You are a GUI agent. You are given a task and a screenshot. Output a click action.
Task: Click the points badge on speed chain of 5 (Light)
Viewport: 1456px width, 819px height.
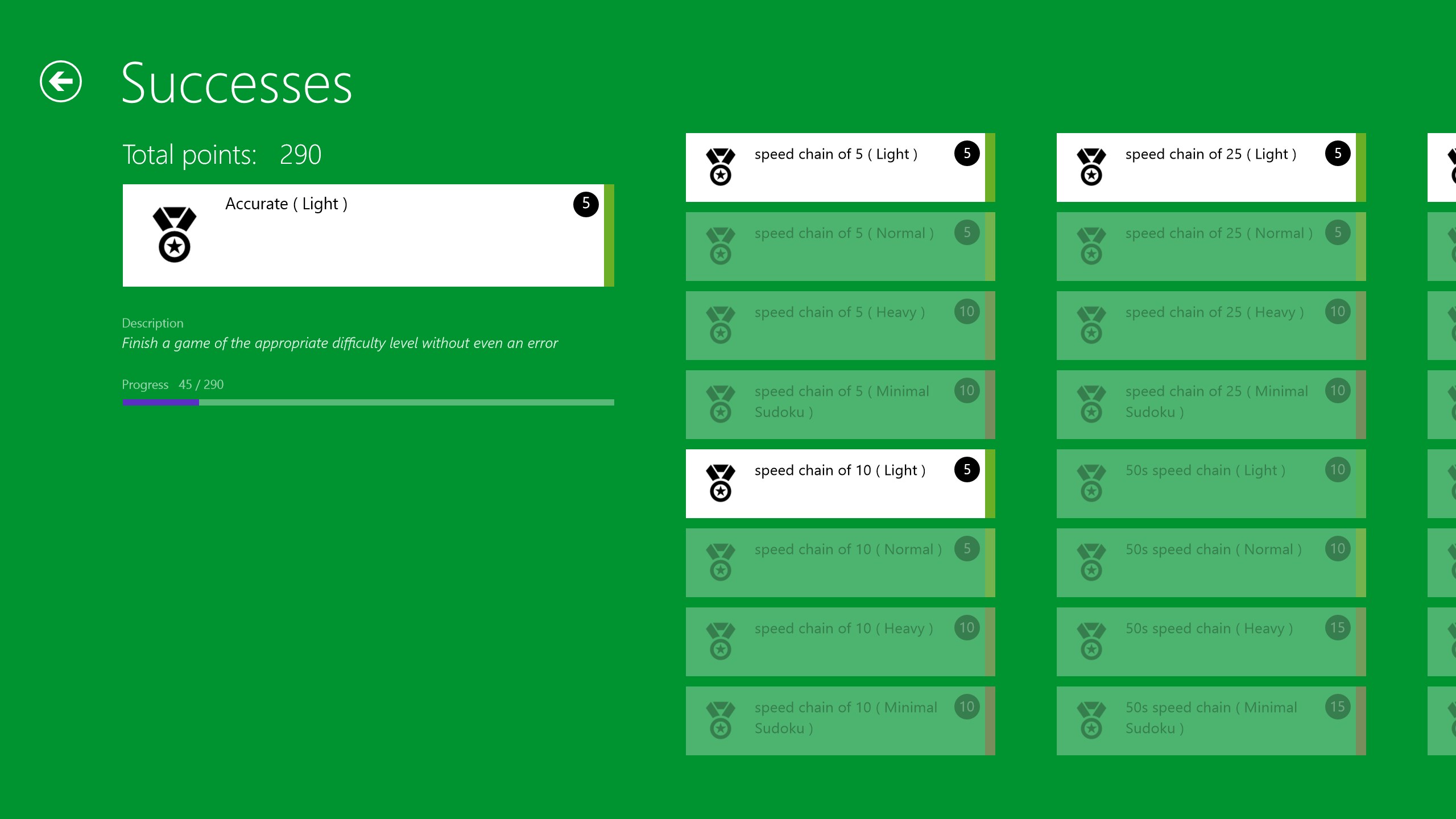[966, 154]
